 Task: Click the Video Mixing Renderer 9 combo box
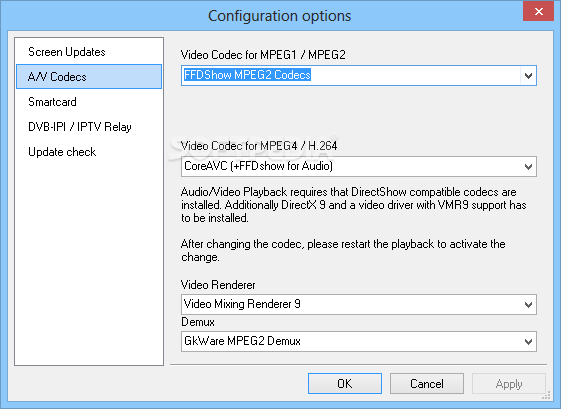(x=358, y=305)
